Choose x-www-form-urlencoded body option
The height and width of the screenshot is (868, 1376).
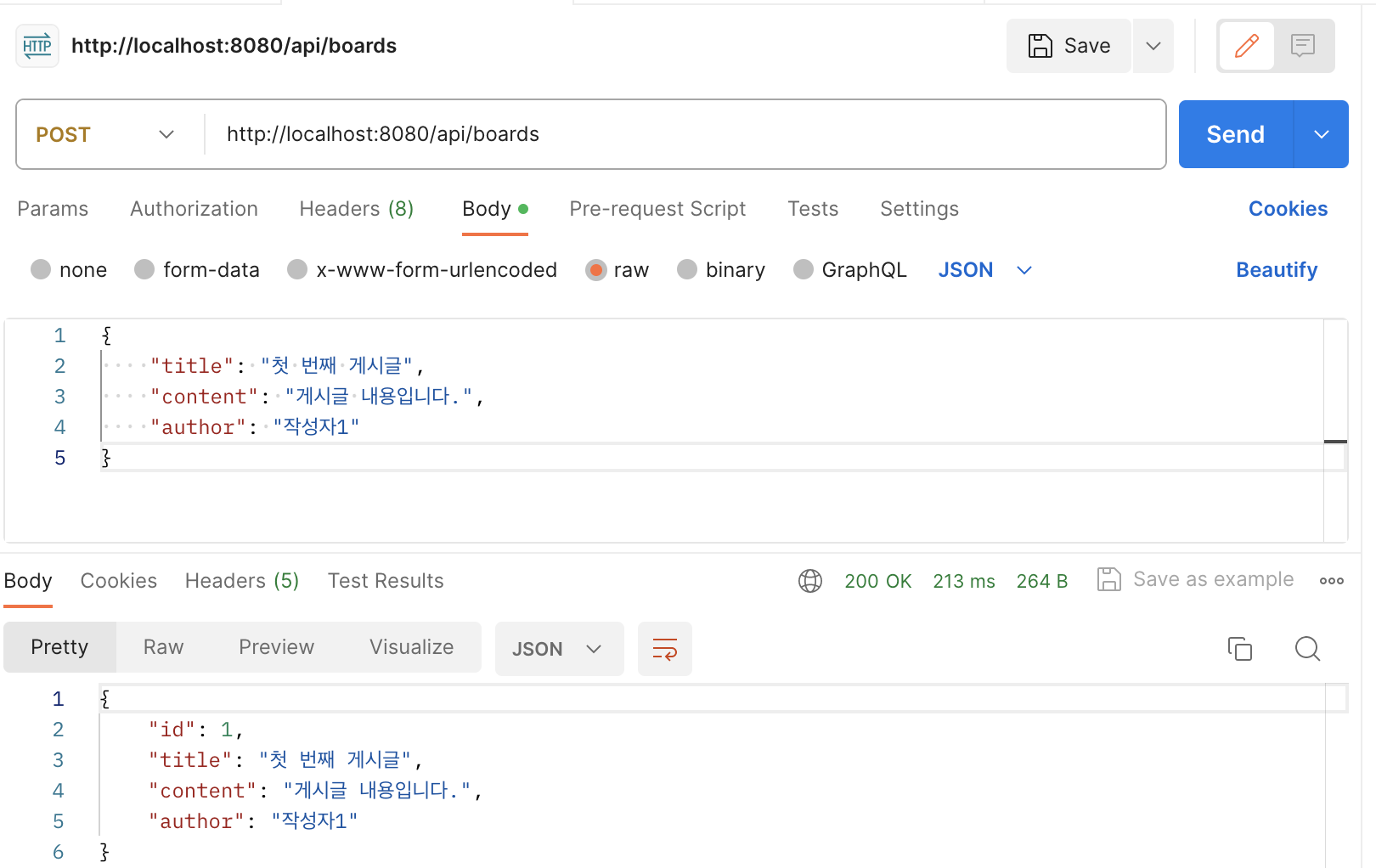point(297,270)
